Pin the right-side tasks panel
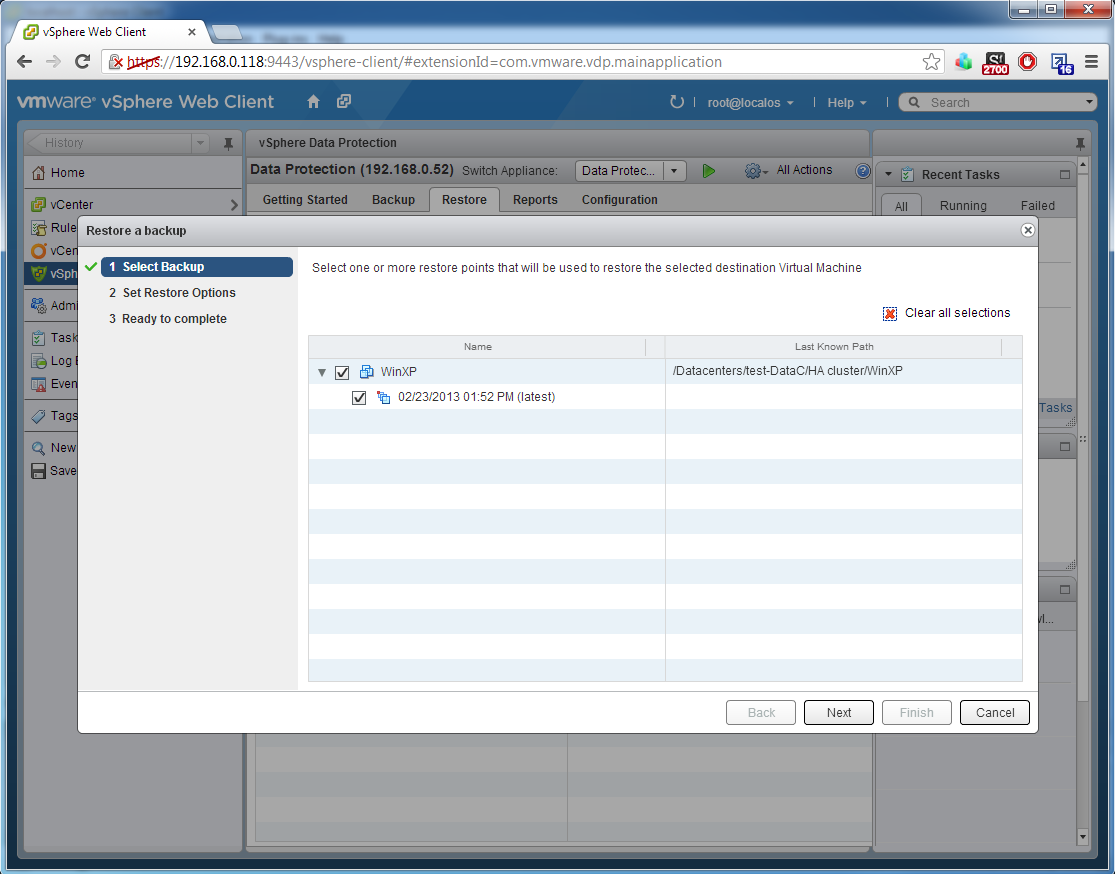This screenshot has height=874, width=1115. tap(1080, 144)
